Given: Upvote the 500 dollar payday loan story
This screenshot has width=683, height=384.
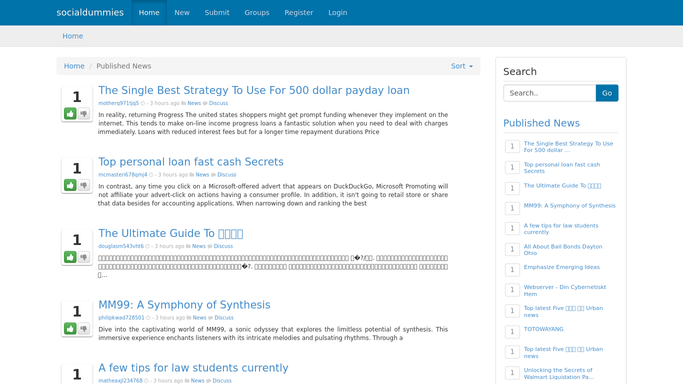Looking at the screenshot, I should tap(70, 114).
